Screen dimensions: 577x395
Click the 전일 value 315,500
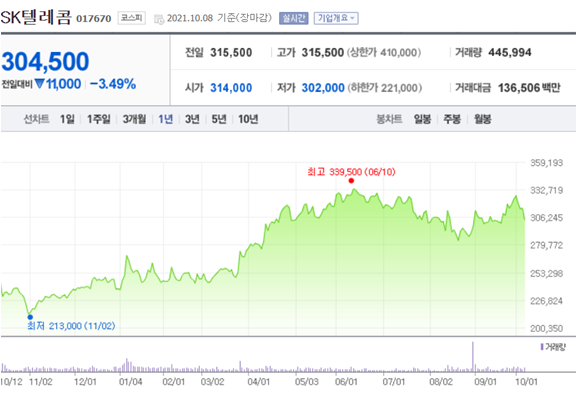[231, 53]
